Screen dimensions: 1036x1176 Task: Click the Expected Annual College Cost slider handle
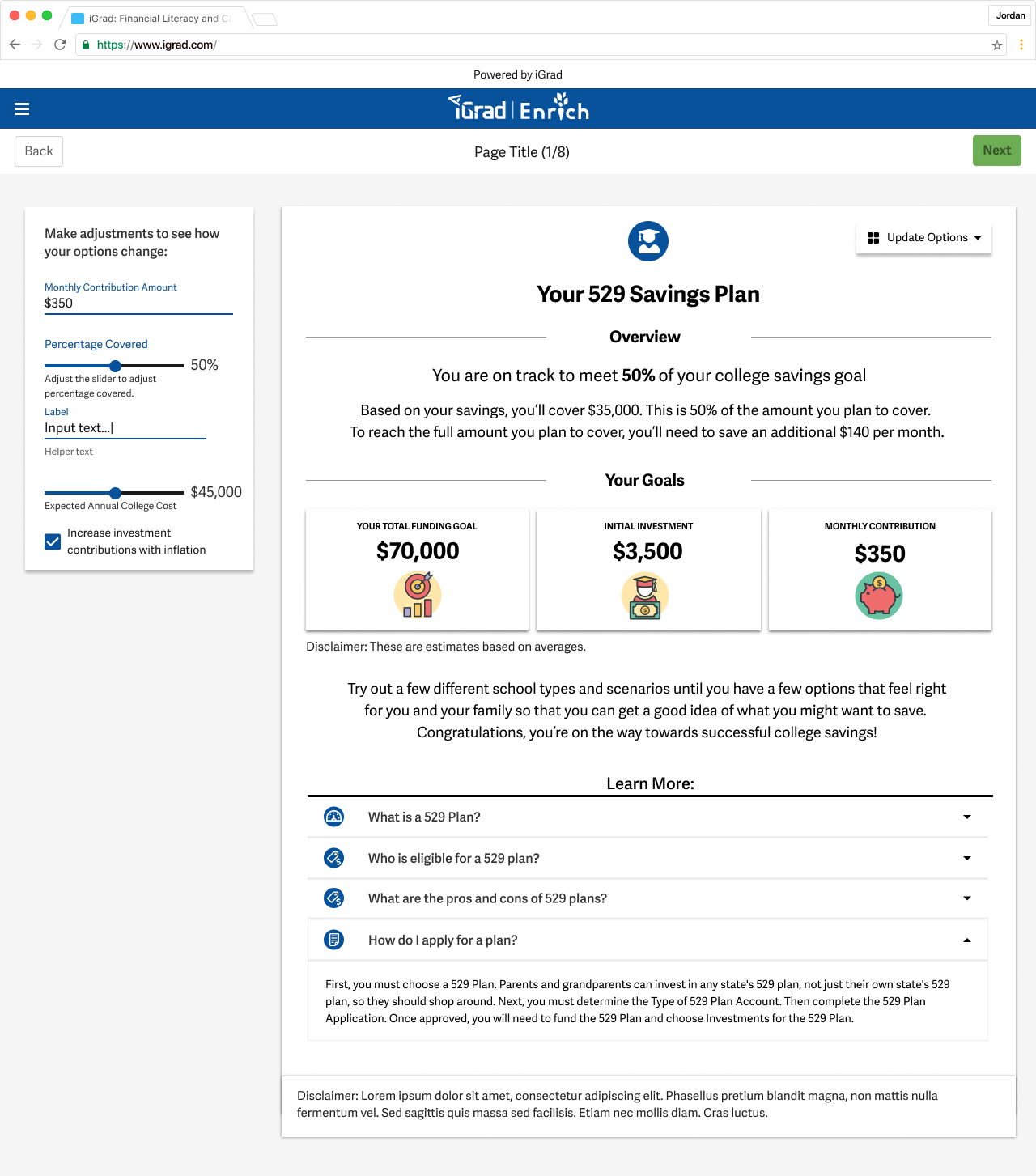point(115,493)
